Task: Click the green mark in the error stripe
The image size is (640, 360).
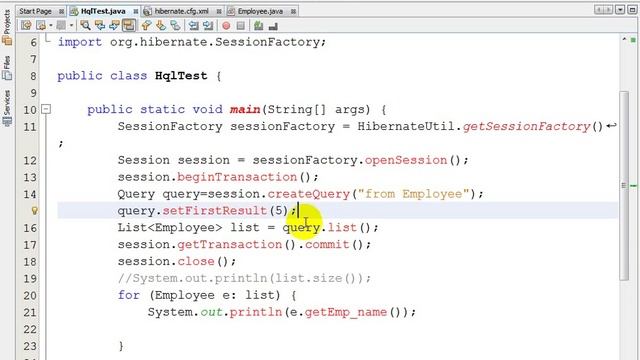Action: coord(633,186)
